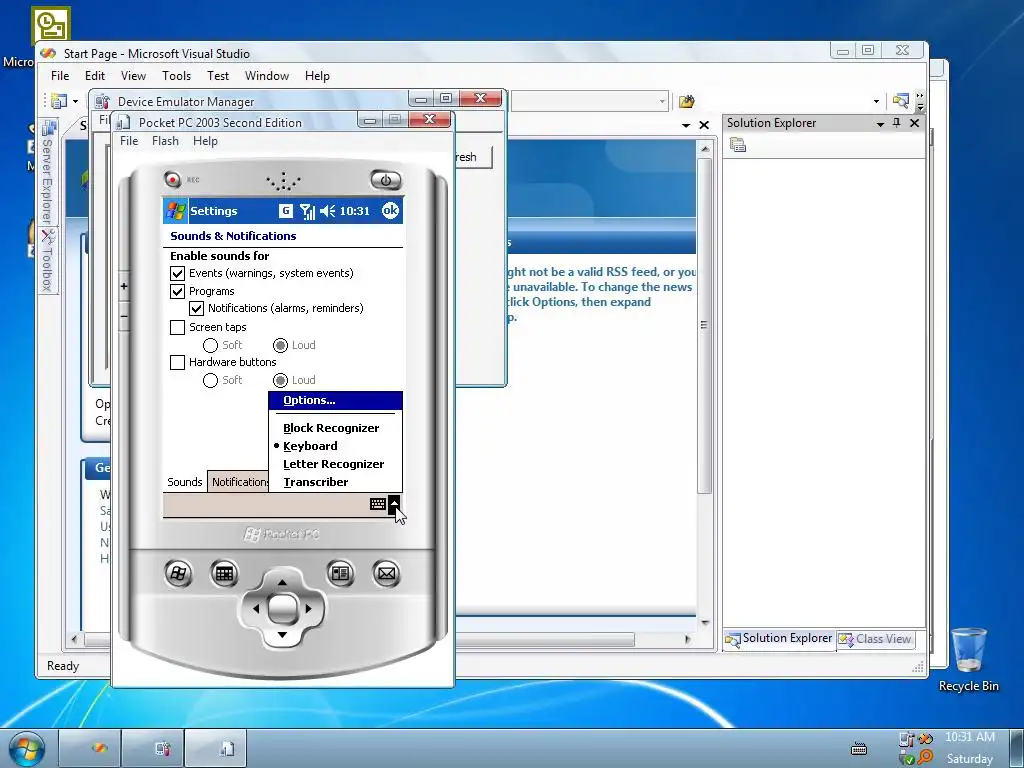Click the Solution Explorer properties toolbar icon
This screenshot has height=768, width=1024.
[738, 145]
